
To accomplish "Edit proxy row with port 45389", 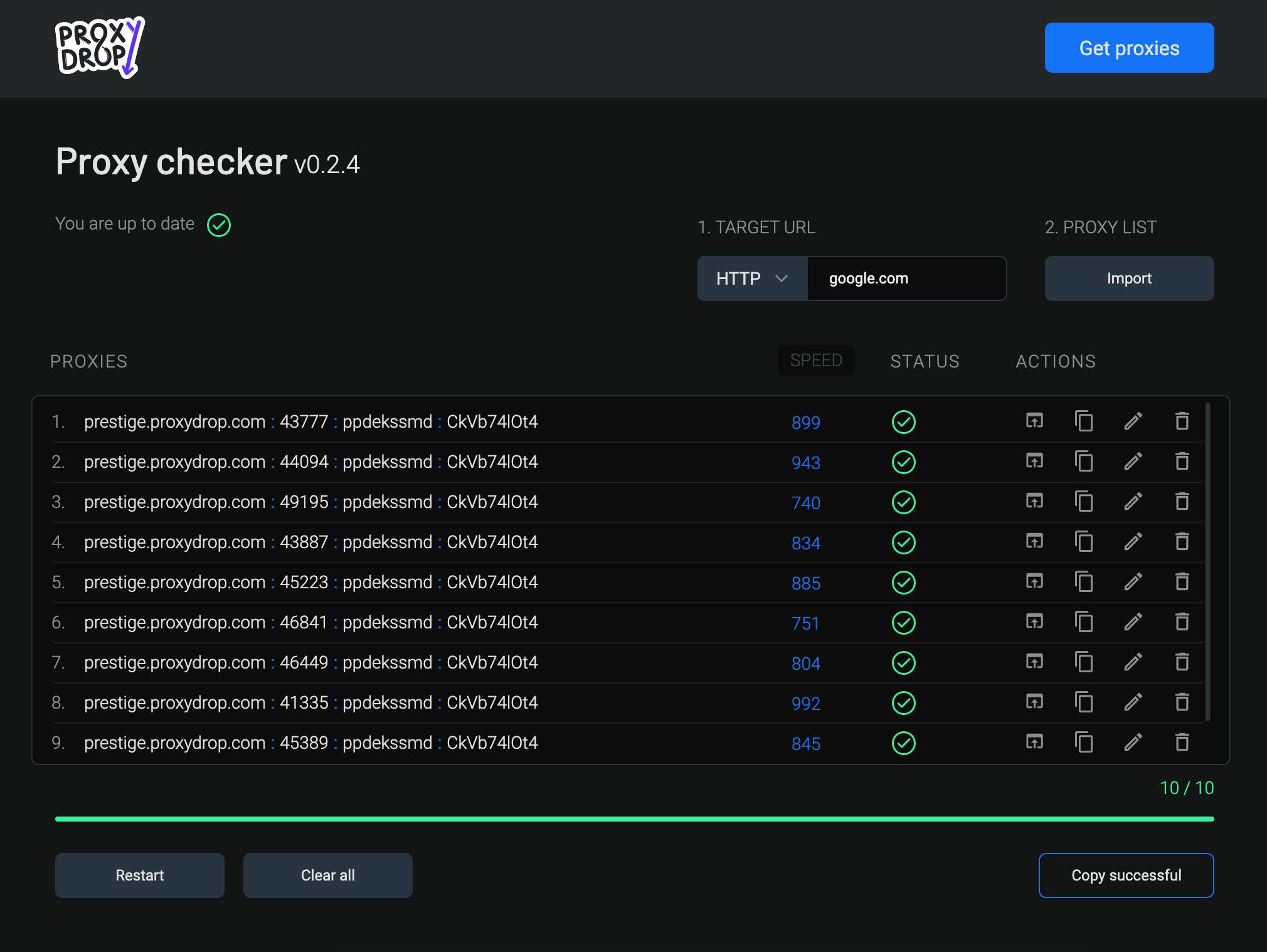I will click(x=1133, y=742).
